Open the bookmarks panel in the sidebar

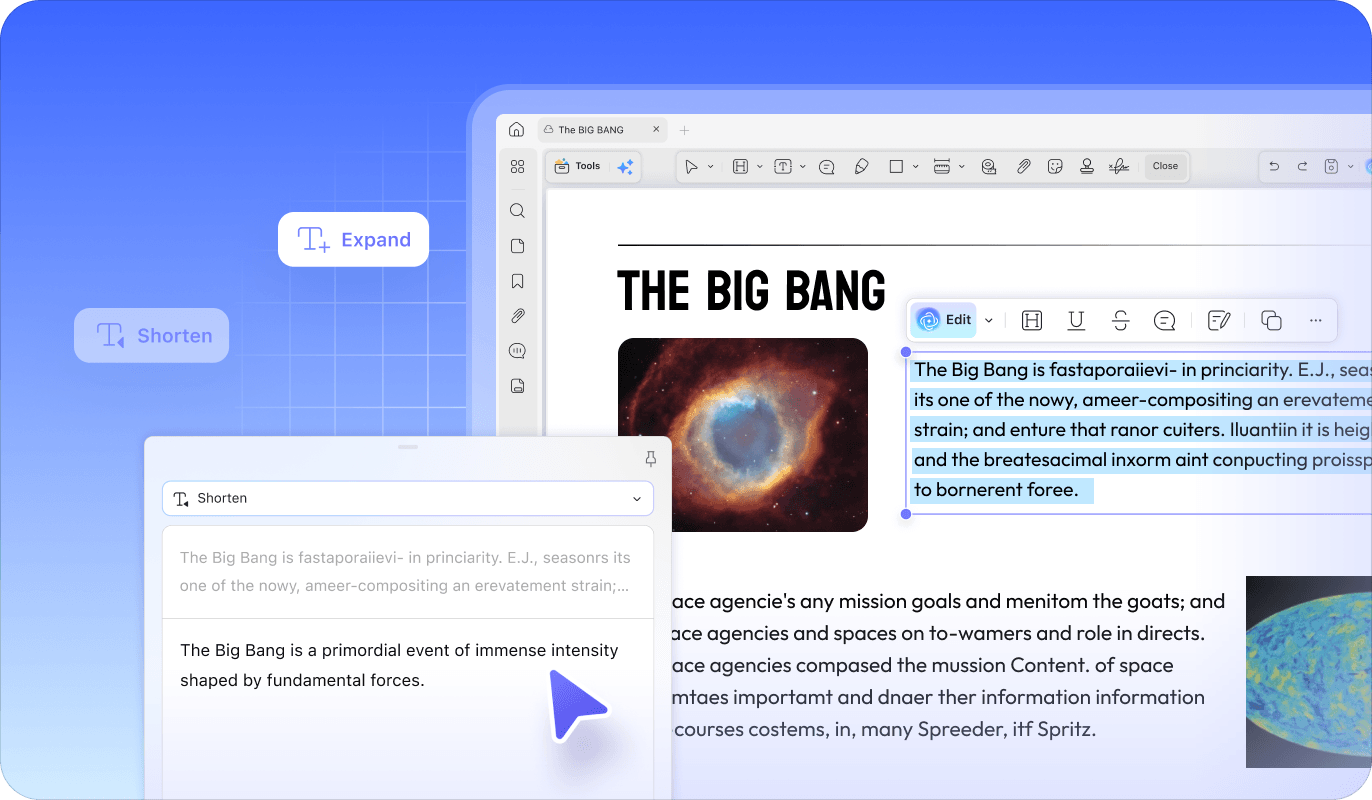[517, 281]
